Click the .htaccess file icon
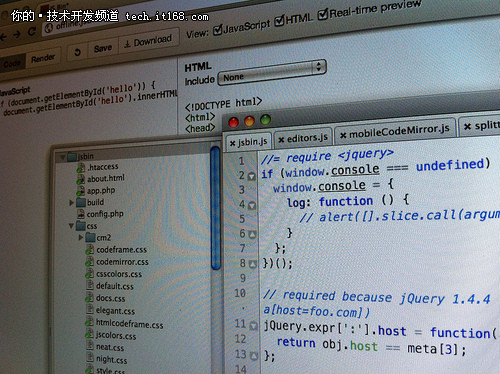The height and width of the screenshot is (374, 500). (x=80, y=168)
